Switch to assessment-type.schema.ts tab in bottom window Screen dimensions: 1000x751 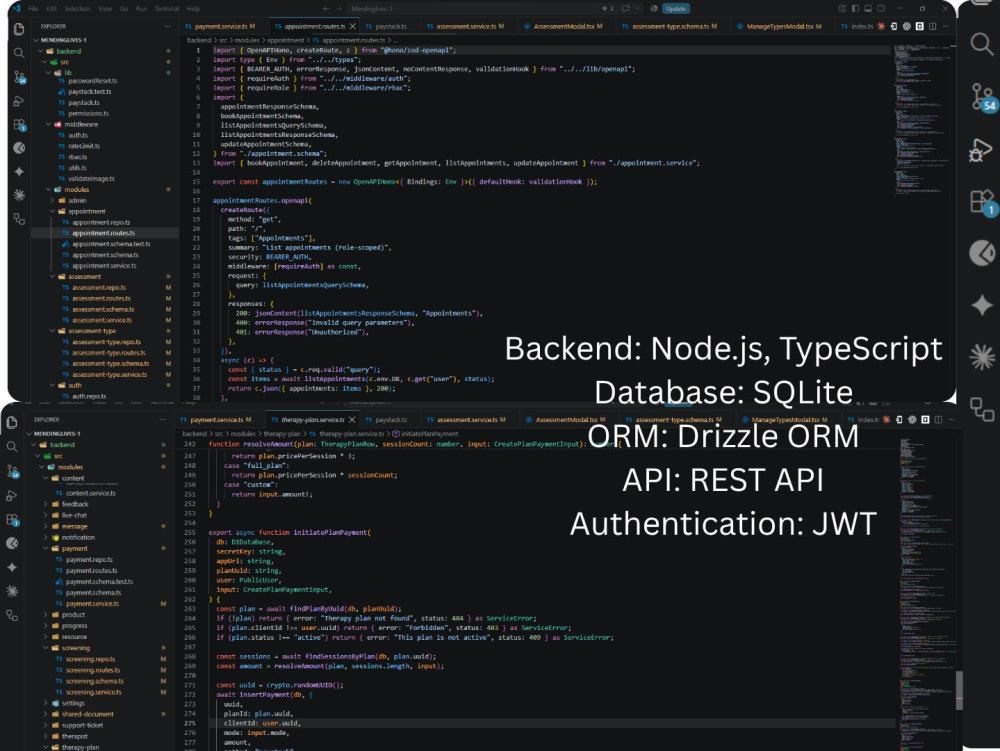674,419
